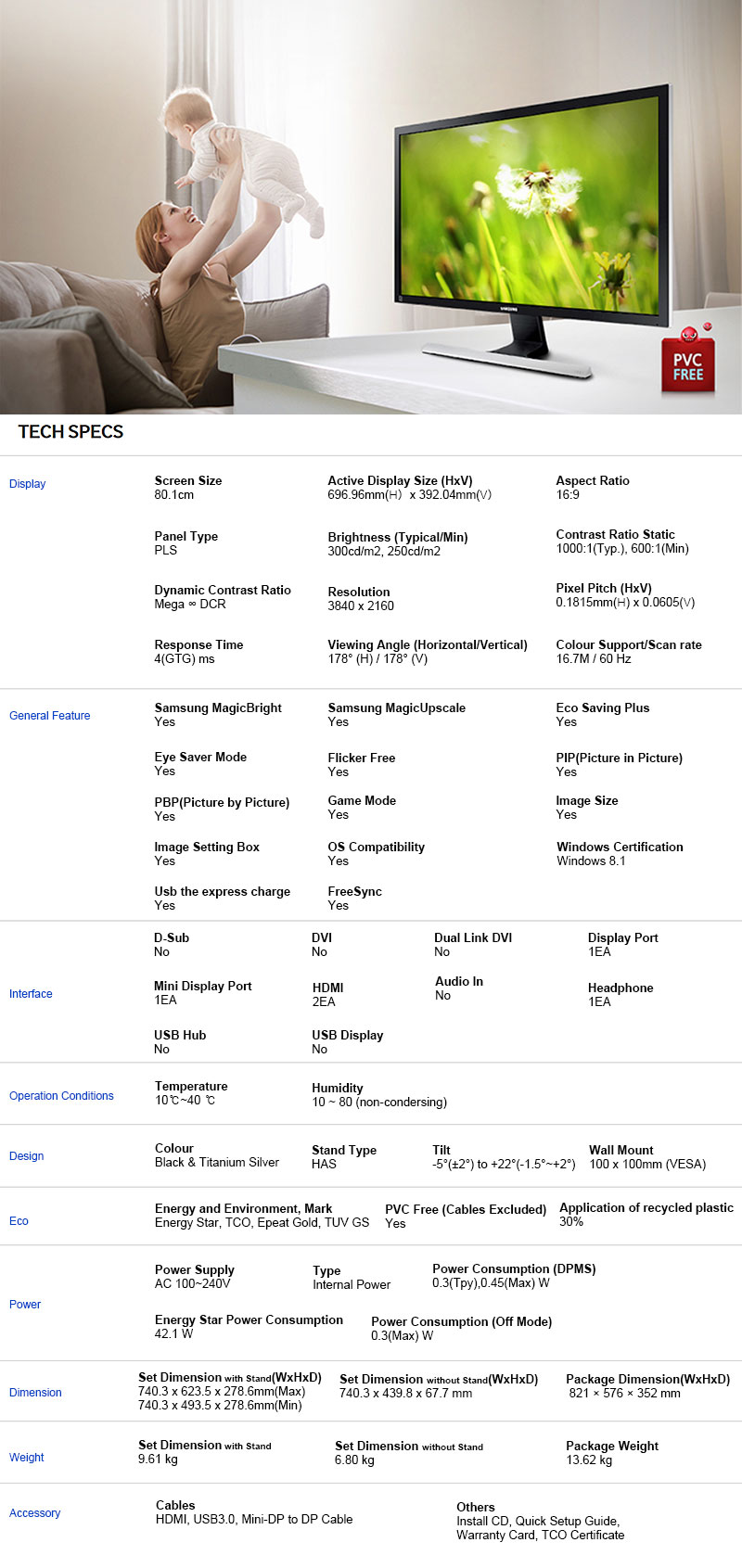Screen dimensions: 742x1568
Task: Click the Interface category label
Action: pos(31,993)
